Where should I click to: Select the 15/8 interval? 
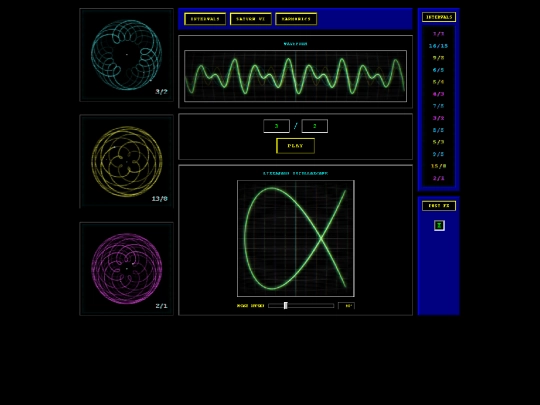(438, 166)
